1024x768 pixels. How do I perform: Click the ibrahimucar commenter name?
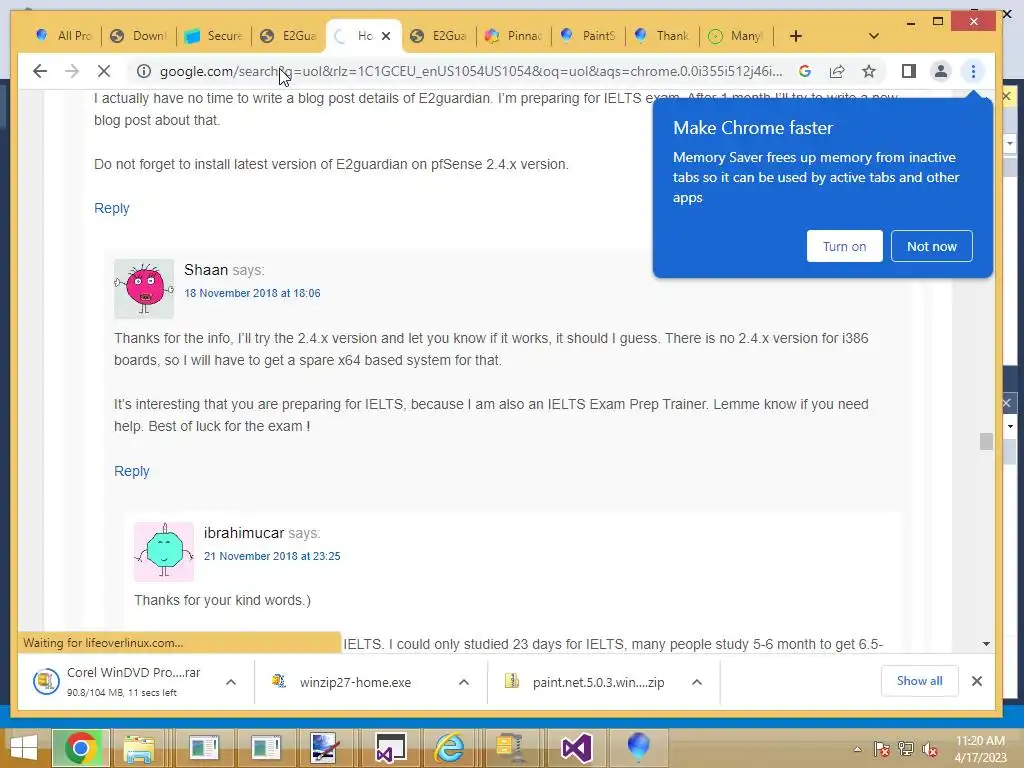(x=244, y=533)
